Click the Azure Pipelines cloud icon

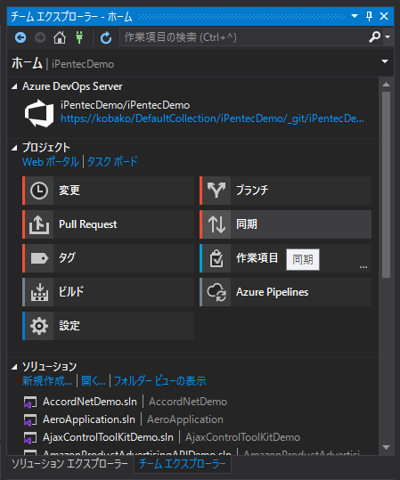(x=216, y=292)
